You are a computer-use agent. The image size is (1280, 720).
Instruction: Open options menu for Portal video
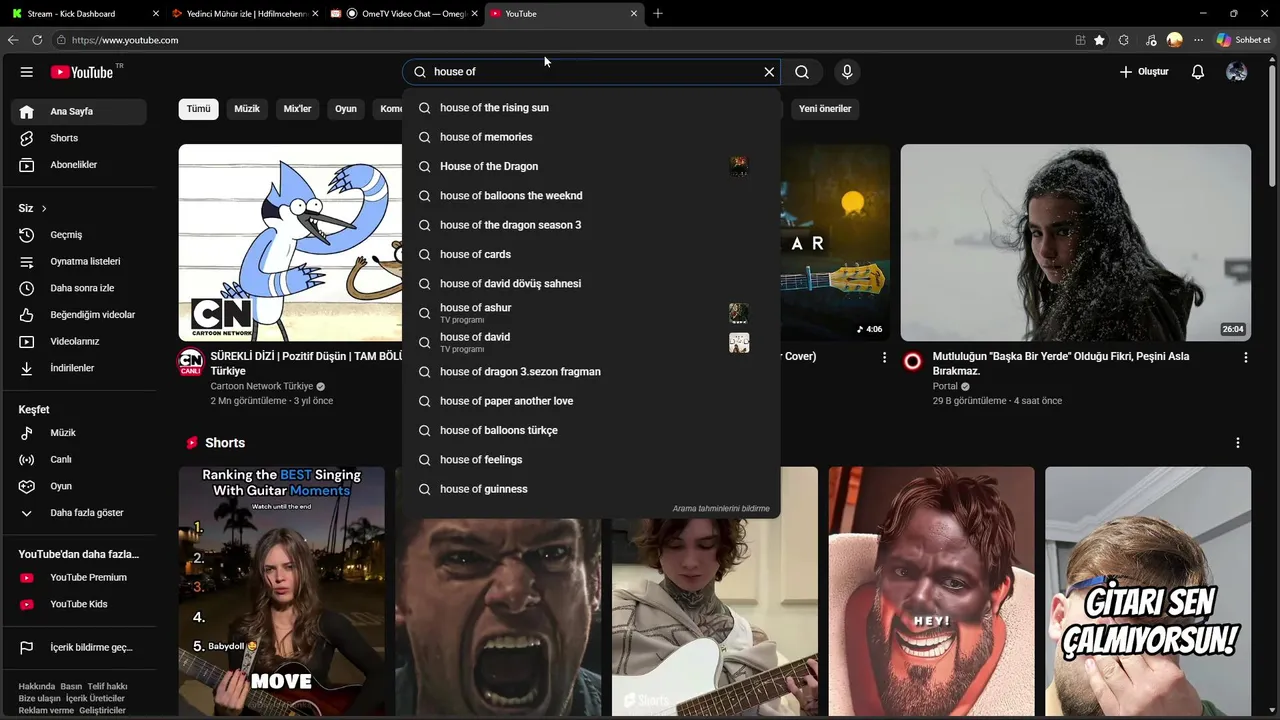[1245, 357]
